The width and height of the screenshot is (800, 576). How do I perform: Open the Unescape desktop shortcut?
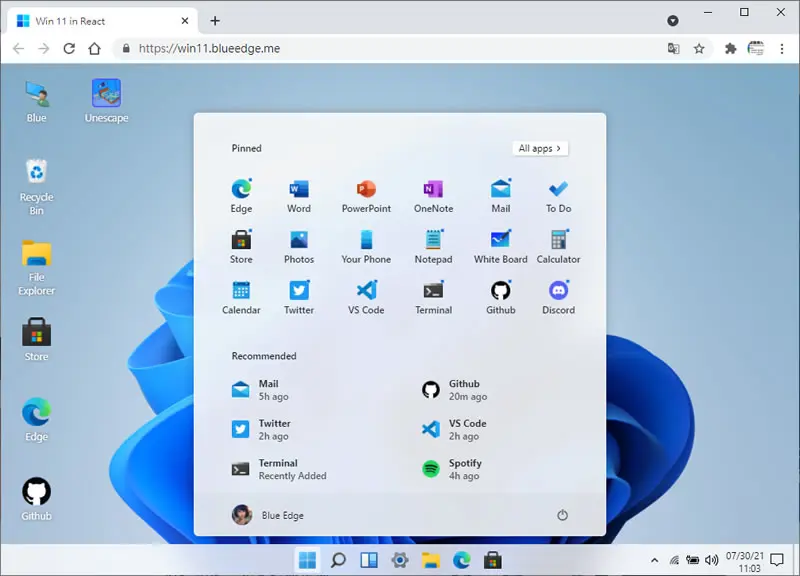106,101
